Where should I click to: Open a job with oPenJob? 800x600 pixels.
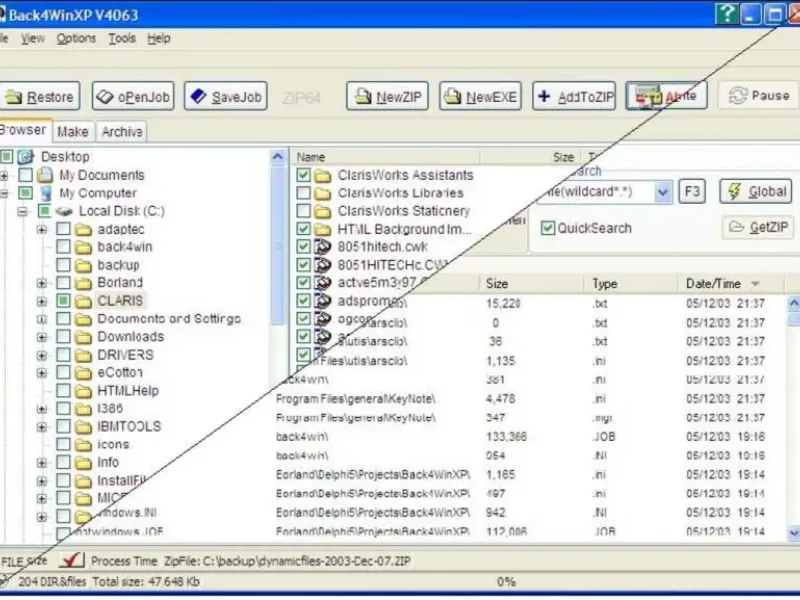pyautogui.click(x=133, y=96)
